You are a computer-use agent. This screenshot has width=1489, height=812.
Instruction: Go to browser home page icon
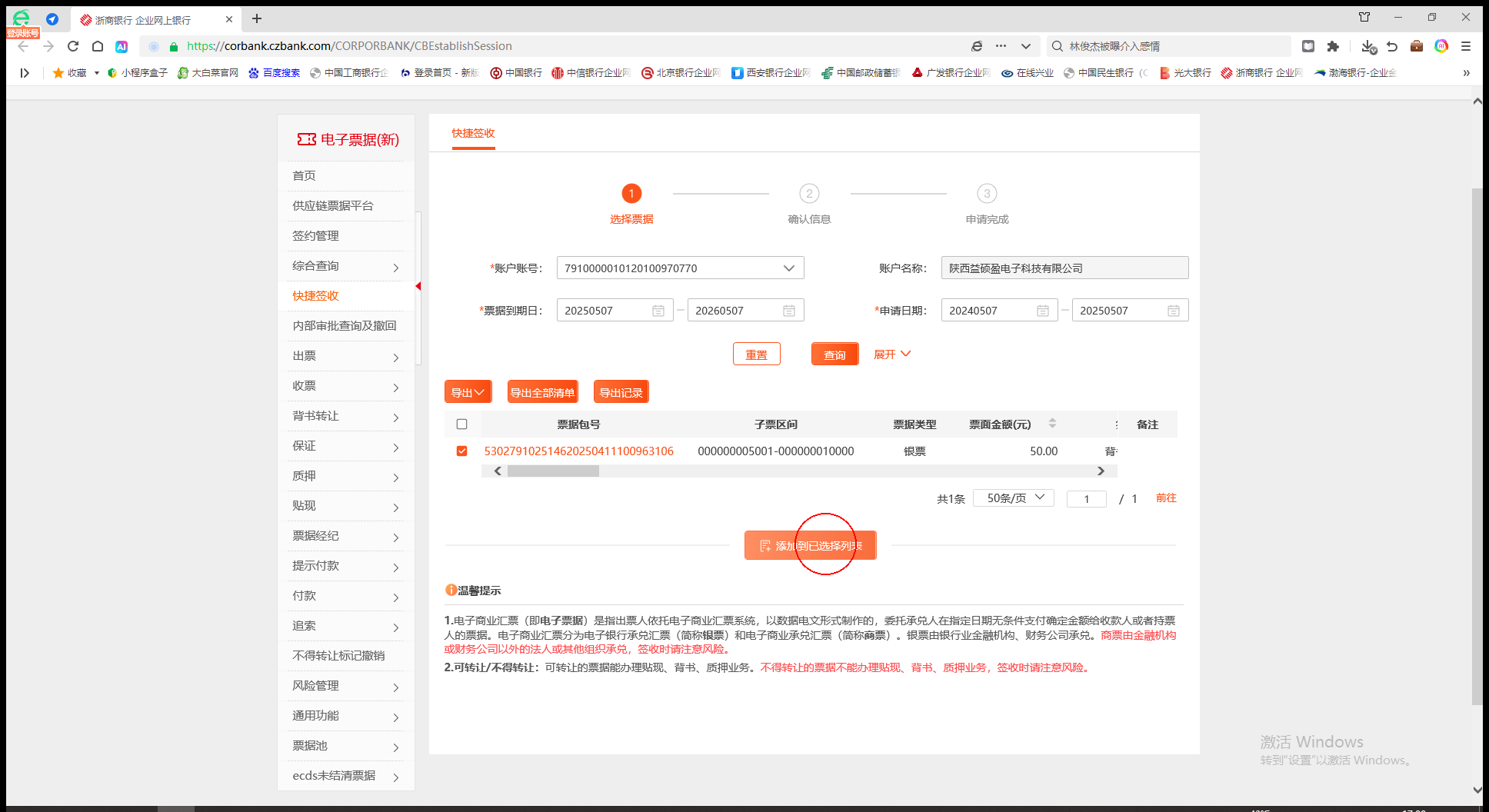tap(98, 46)
